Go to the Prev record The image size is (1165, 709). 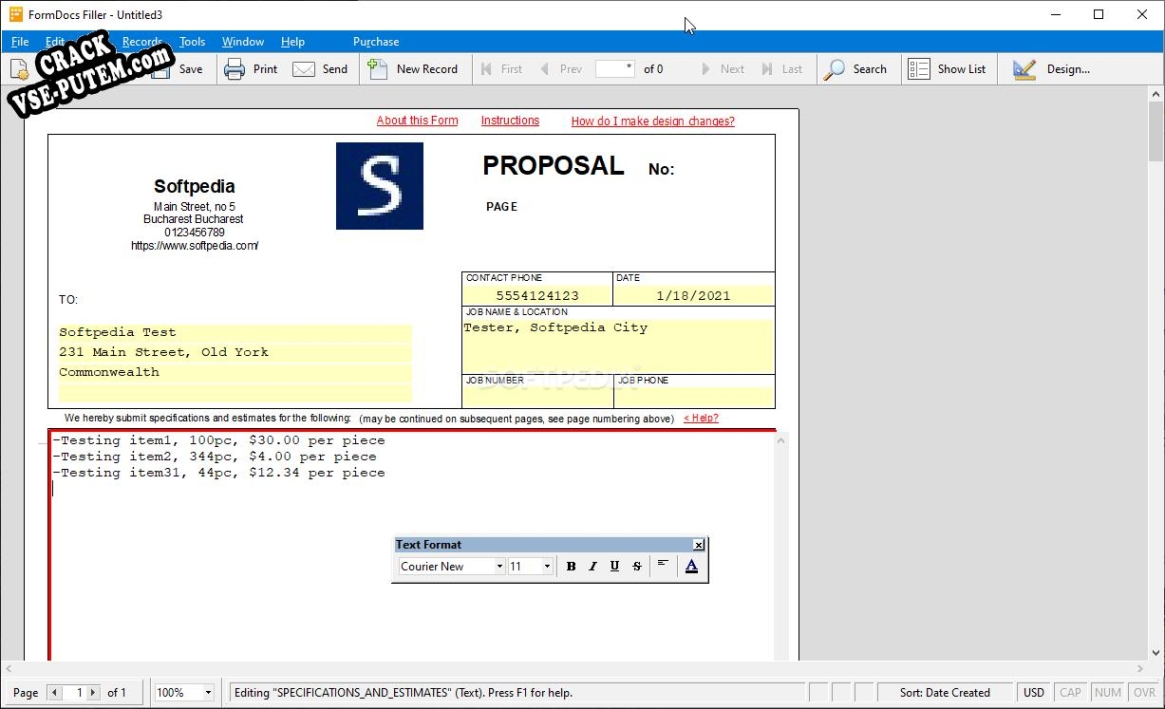(x=561, y=69)
